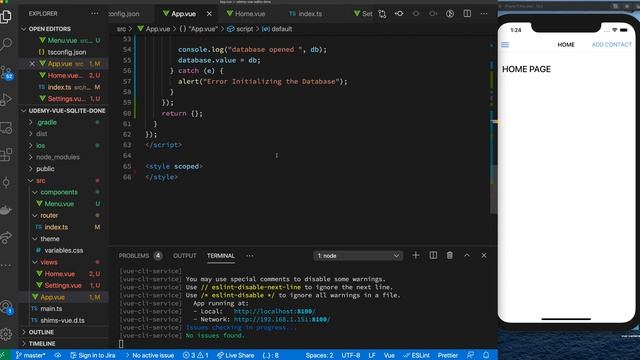Collapse the src folder

40,181
